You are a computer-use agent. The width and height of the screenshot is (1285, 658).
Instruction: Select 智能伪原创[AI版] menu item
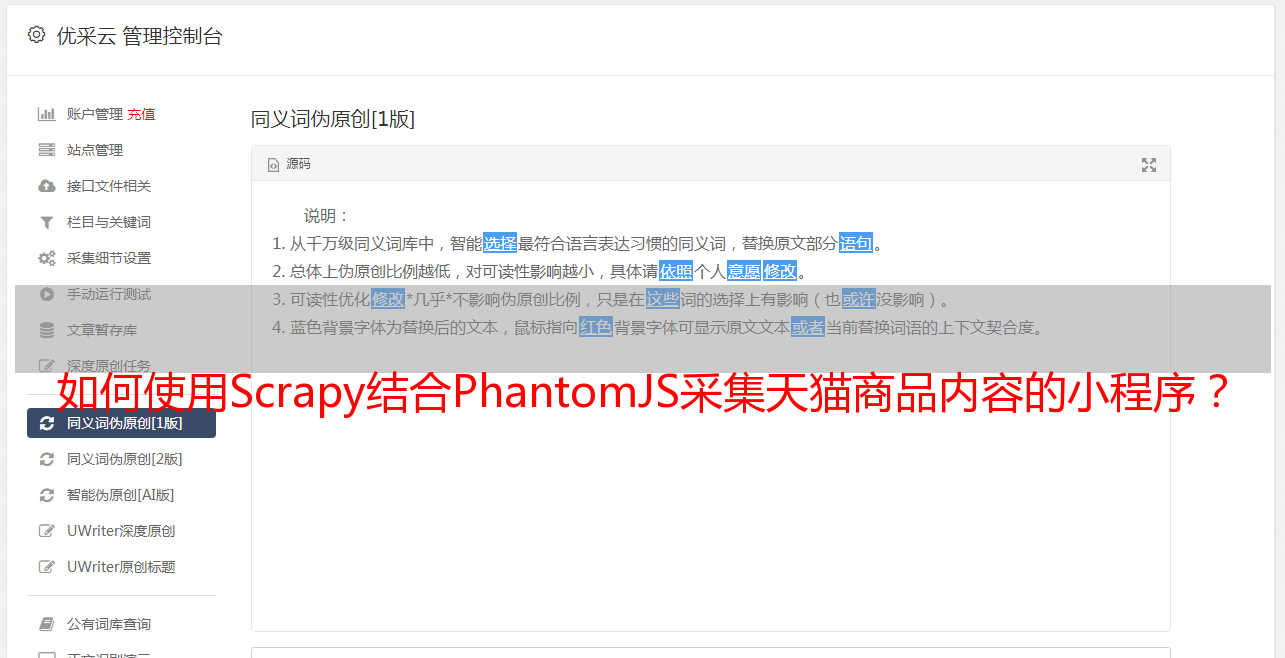pyautogui.click(x=121, y=495)
